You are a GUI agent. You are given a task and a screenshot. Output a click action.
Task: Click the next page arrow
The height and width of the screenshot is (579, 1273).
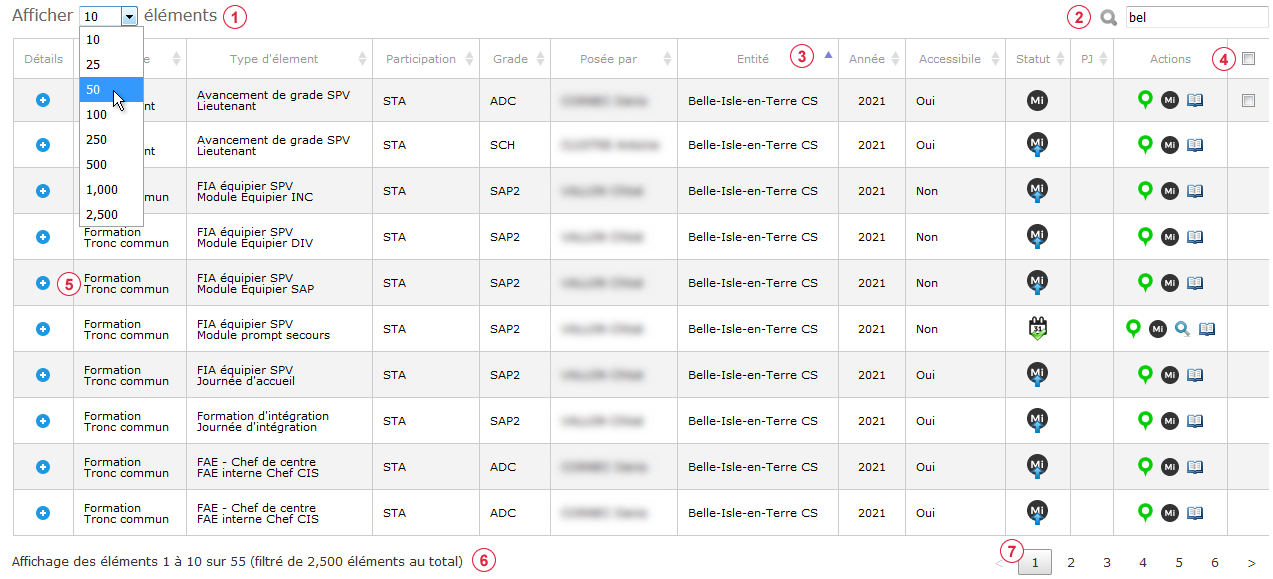1251,563
